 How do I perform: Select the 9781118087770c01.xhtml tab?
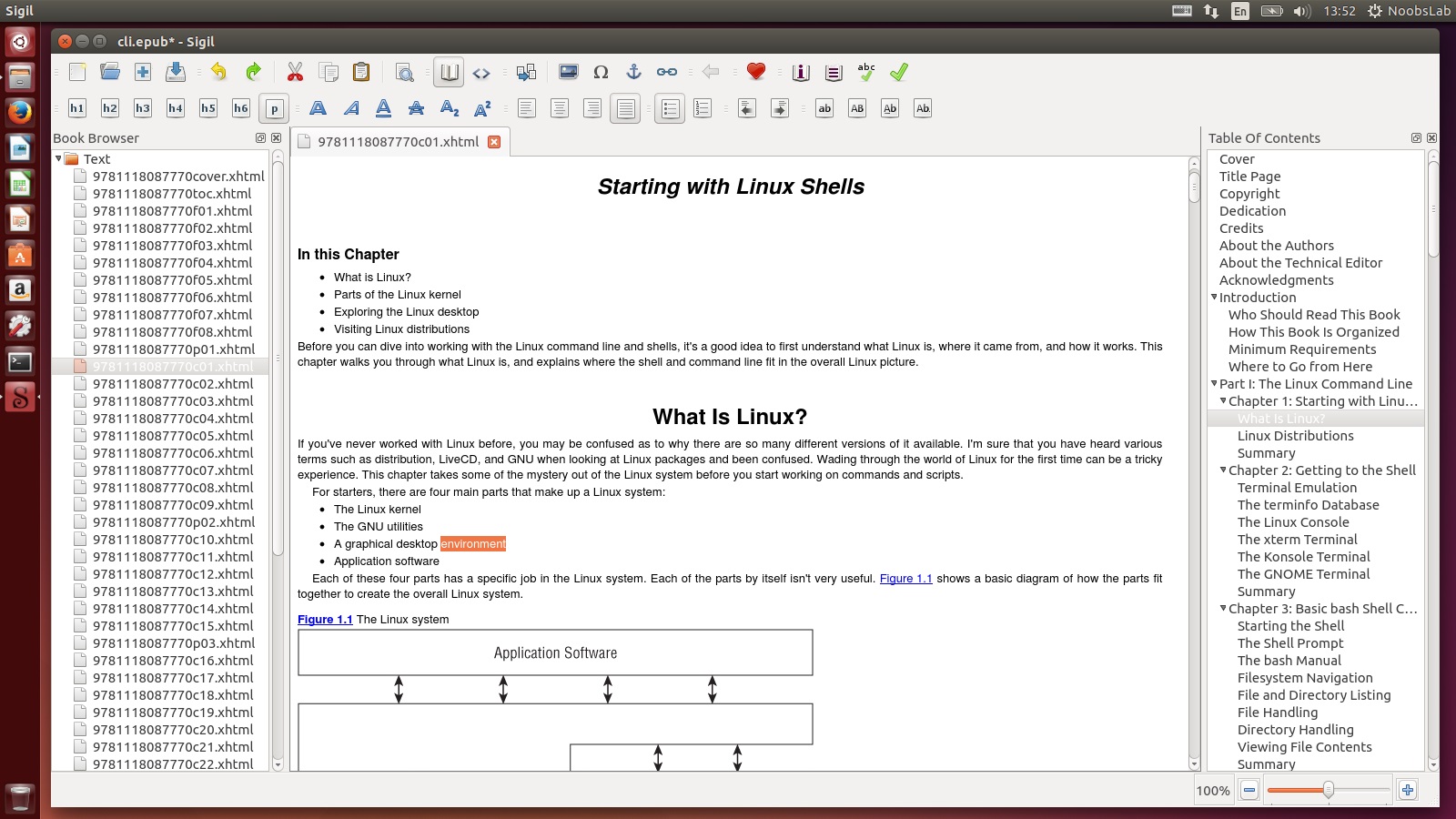pyautogui.click(x=398, y=142)
